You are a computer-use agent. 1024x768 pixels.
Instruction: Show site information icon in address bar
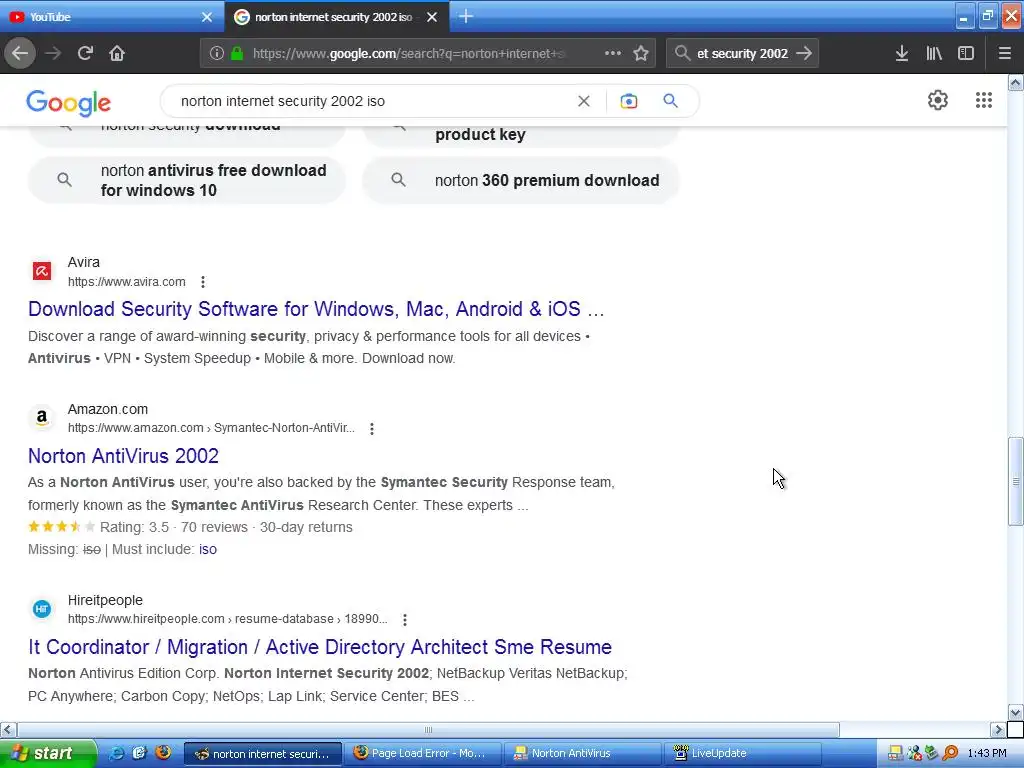click(x=217, y=54)
